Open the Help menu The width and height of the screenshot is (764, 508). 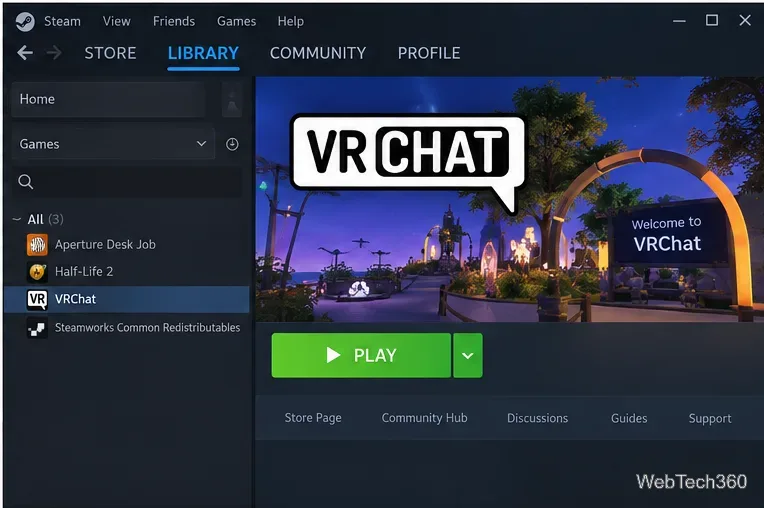290,21
